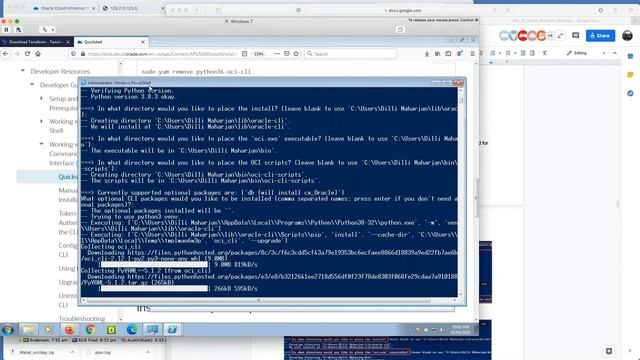640x360 pixels.
Task: Collapse the Working with Command Line Interface node
Action: pos(42,144)
